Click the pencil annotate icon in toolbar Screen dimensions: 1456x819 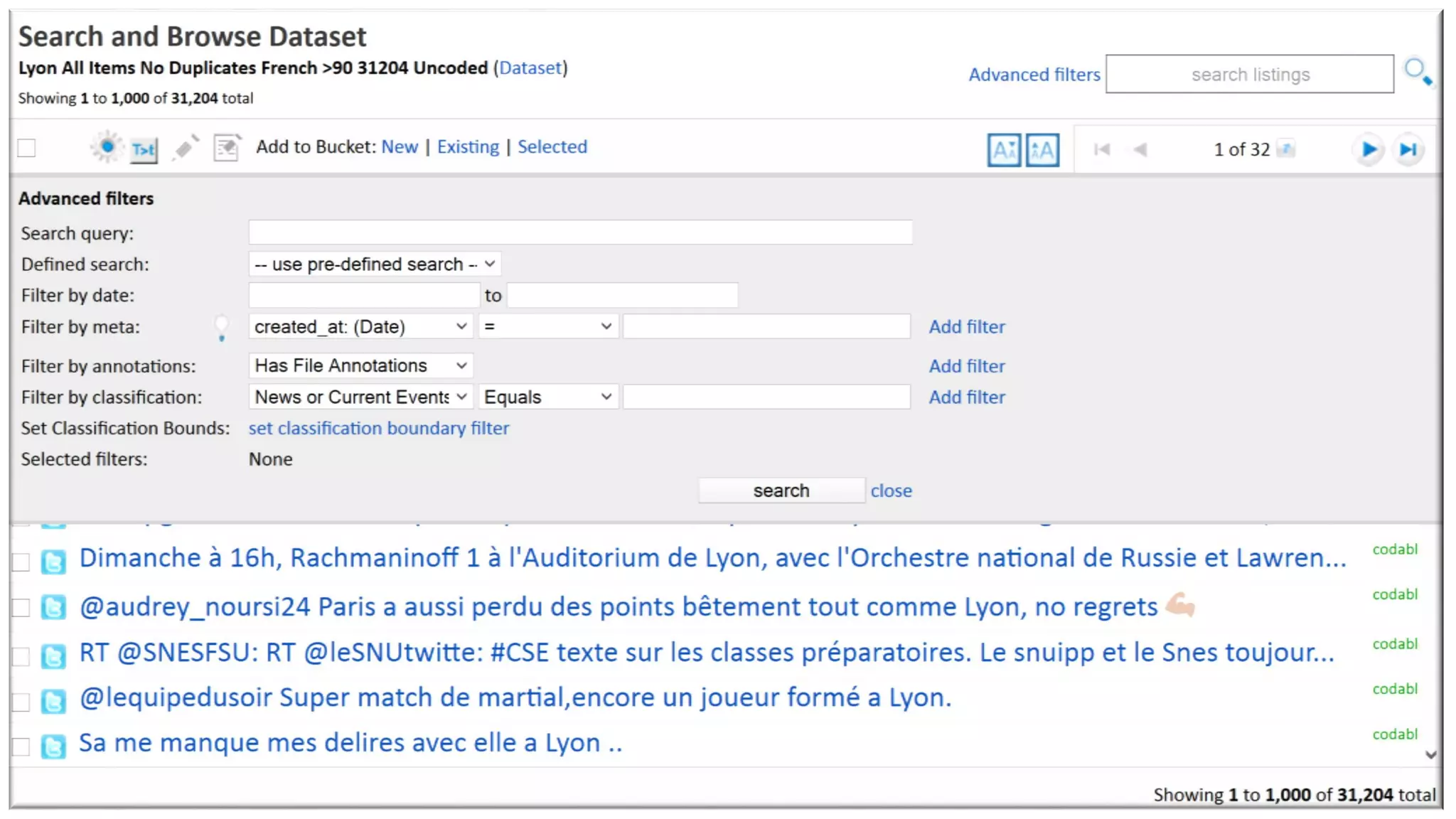pos(186,148)
